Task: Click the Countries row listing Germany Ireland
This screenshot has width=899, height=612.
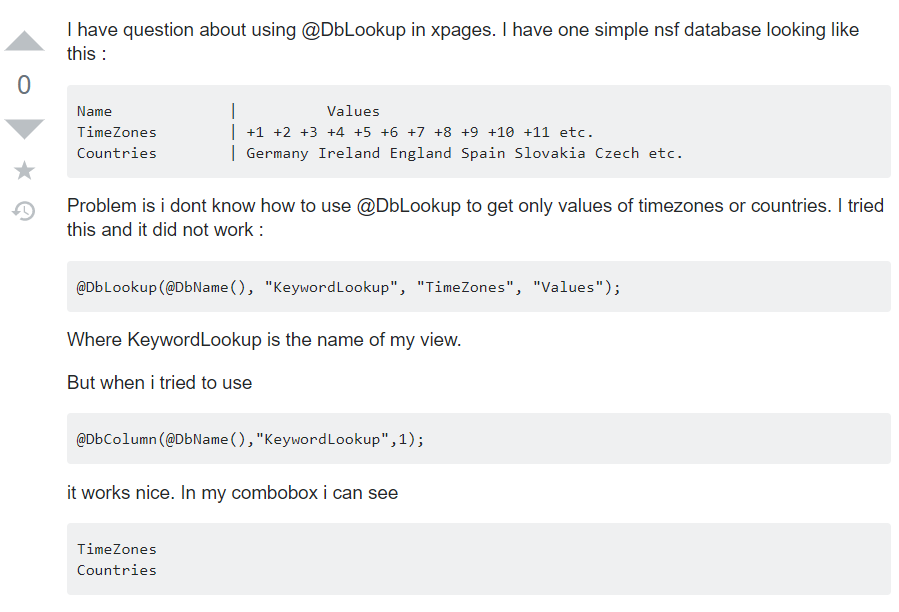Action: tap(380, 153)
